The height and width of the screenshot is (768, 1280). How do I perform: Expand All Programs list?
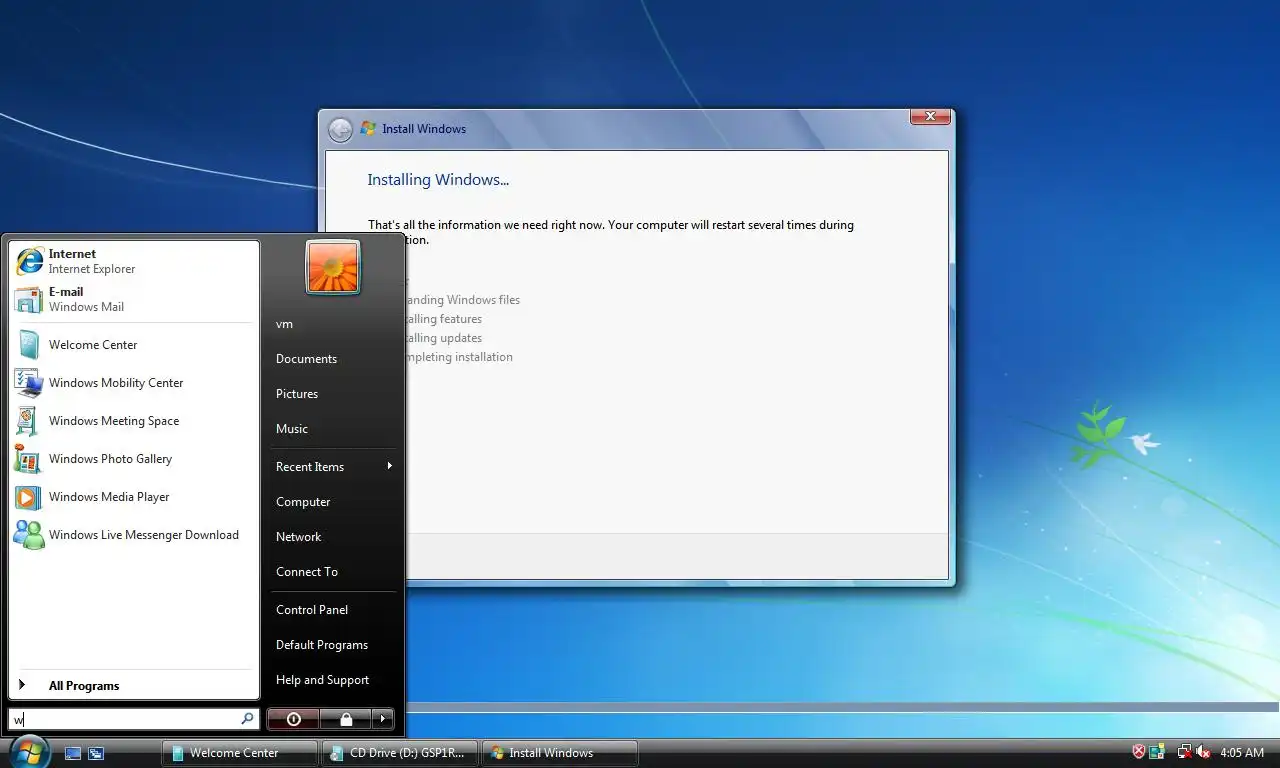[x=134, y=686]
